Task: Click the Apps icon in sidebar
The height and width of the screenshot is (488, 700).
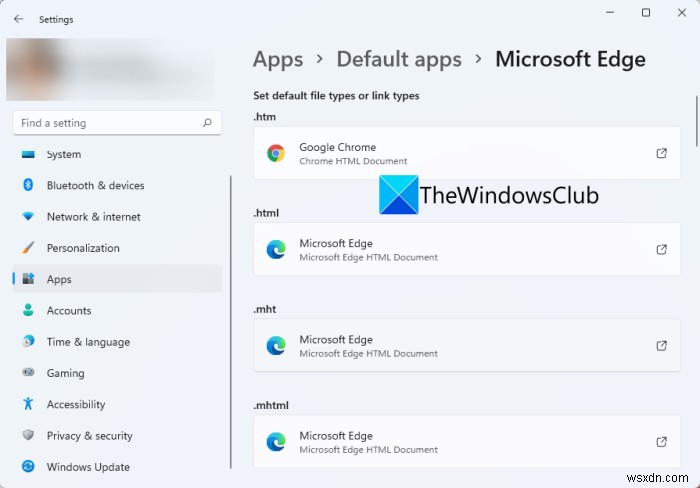Action: tap(28, 279)
